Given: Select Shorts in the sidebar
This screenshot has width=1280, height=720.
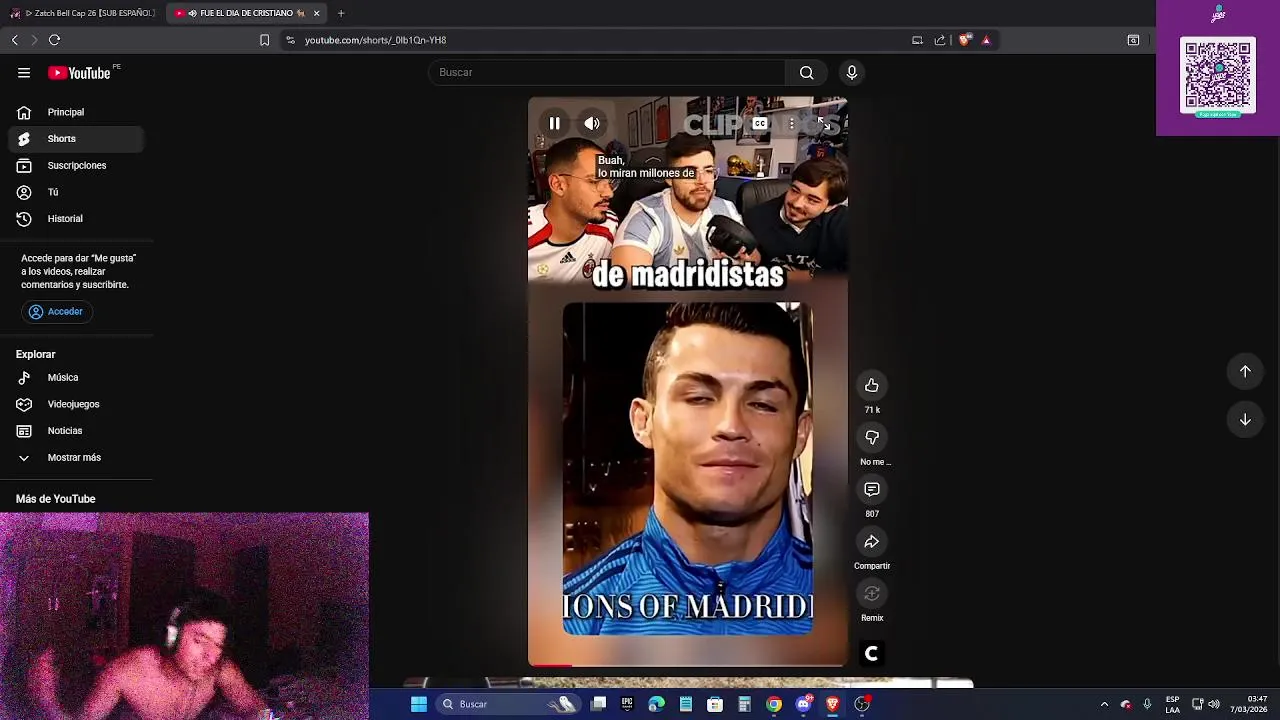Looking at the screenshot, I should (76, 139).
